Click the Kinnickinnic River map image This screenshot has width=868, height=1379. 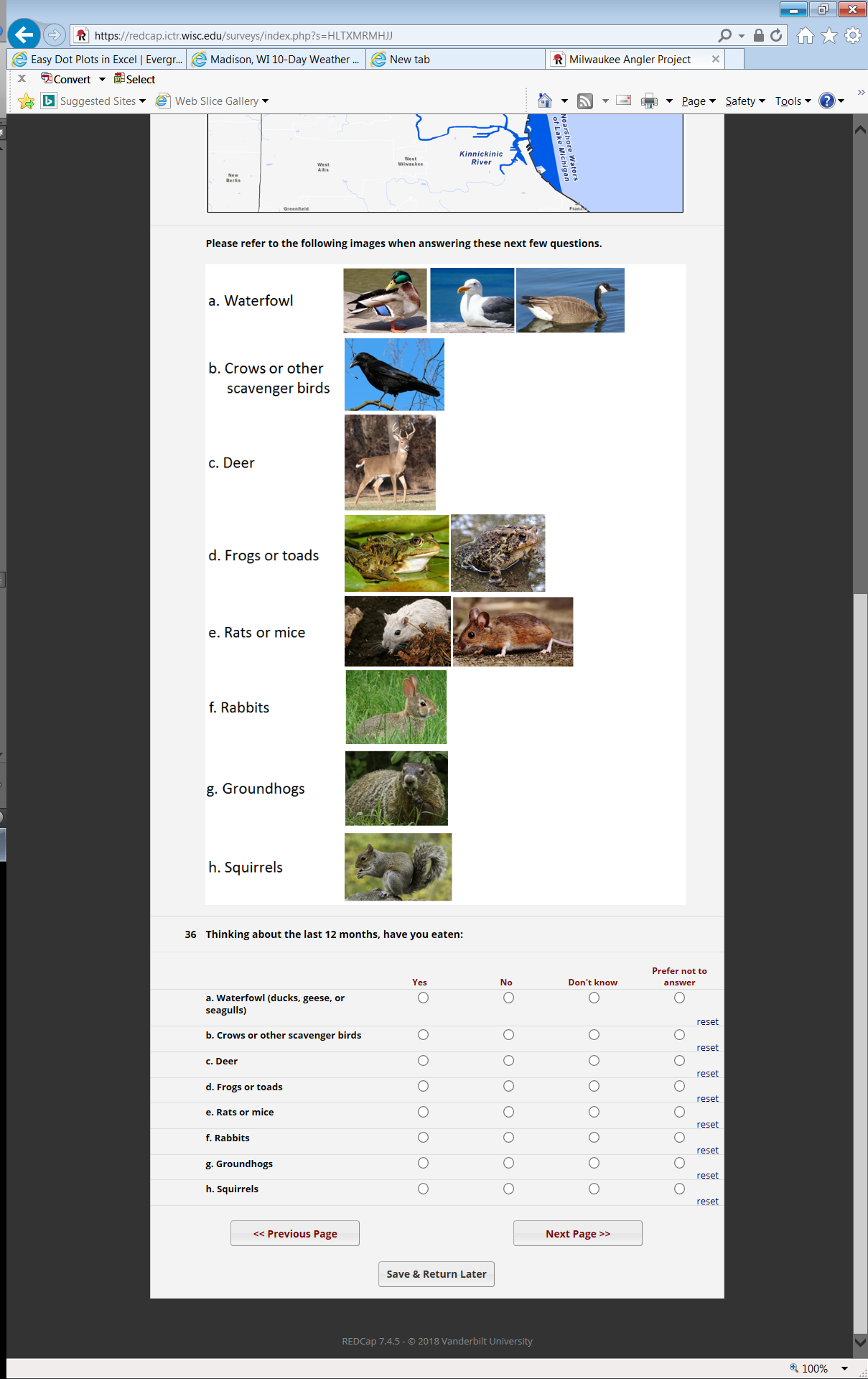pyautogui.click(x=445, y=163)
